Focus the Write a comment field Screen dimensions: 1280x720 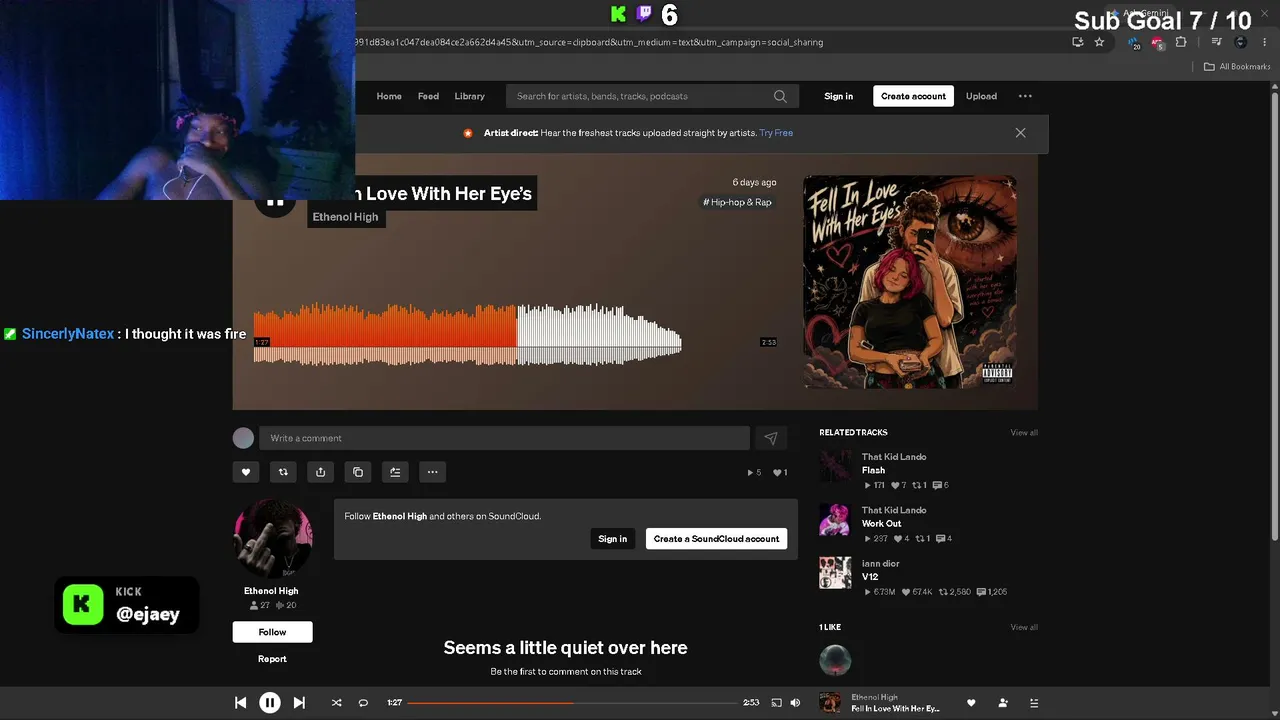[x=504, y=438]
